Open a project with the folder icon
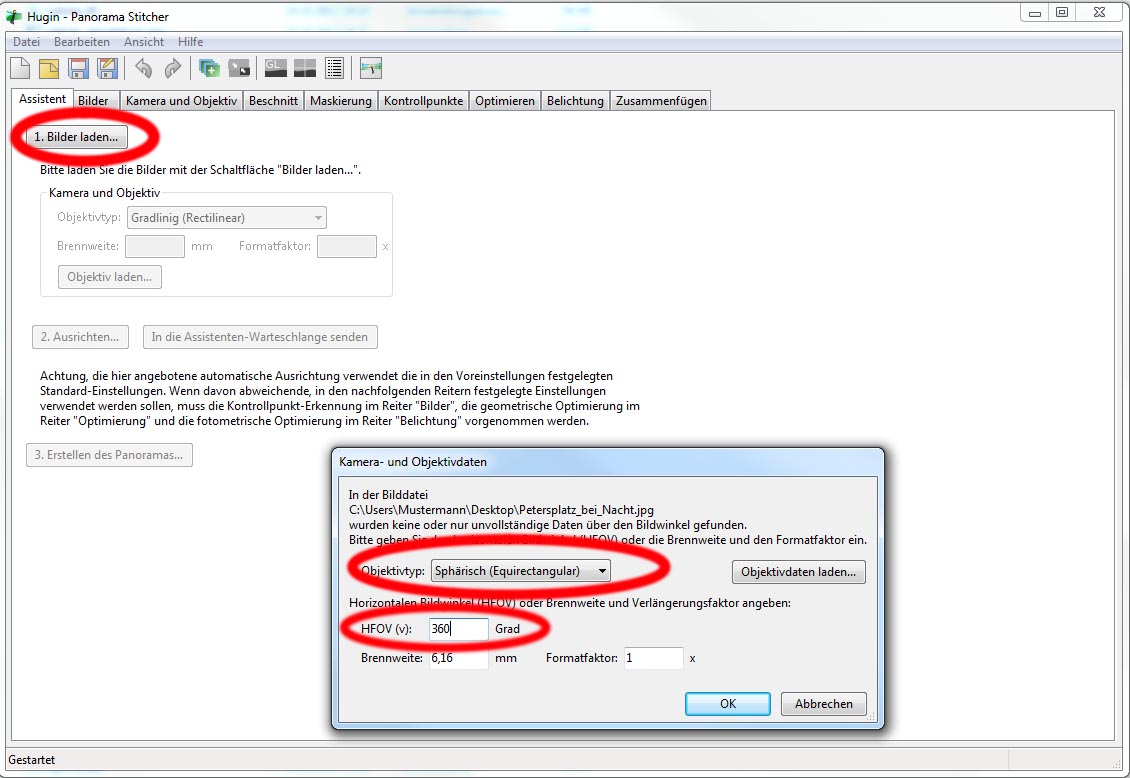 [49, 68]
